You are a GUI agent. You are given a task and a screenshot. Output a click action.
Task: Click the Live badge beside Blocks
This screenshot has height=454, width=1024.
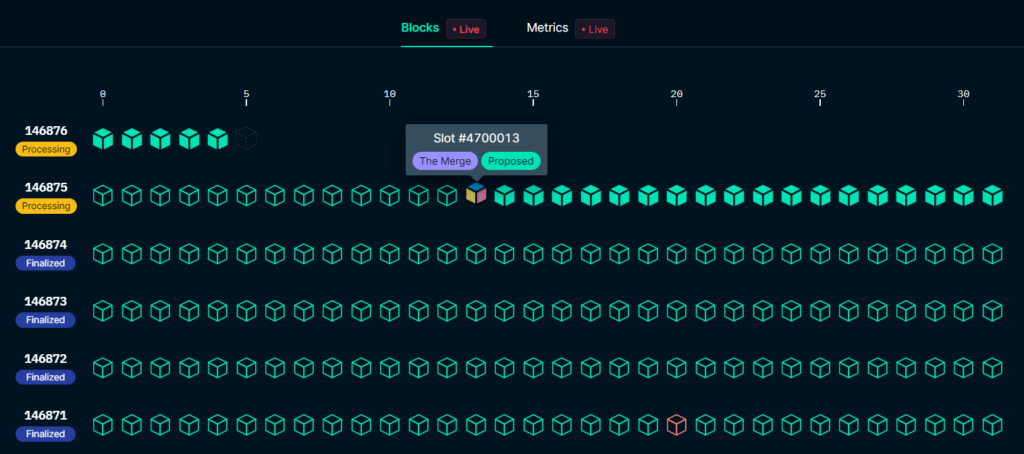[x=467, y=29]
